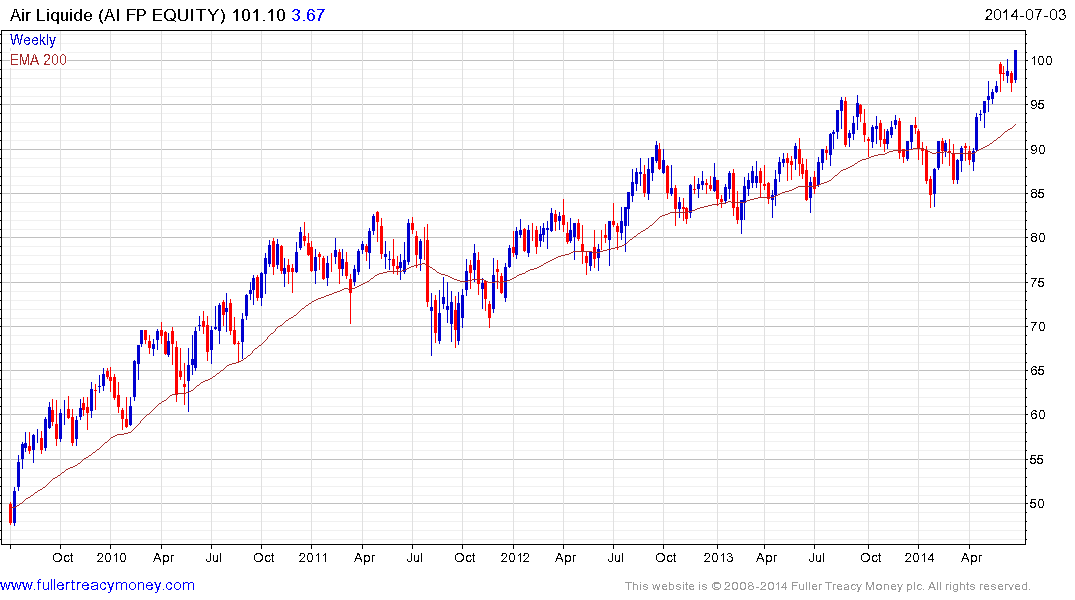Click the 2011 year label on time axis
1075x600 pixels.
pyautogui.click(x=313, y=557)
